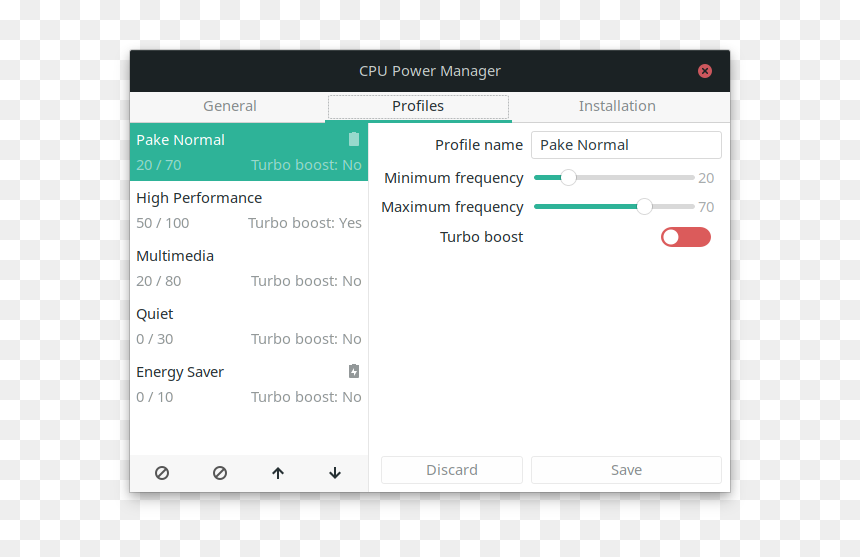Image resolution: width=860 pixels, height=557 pixels.
Task: Click the maximum frequency value "70" beside slider
Action: pos(706,207)
